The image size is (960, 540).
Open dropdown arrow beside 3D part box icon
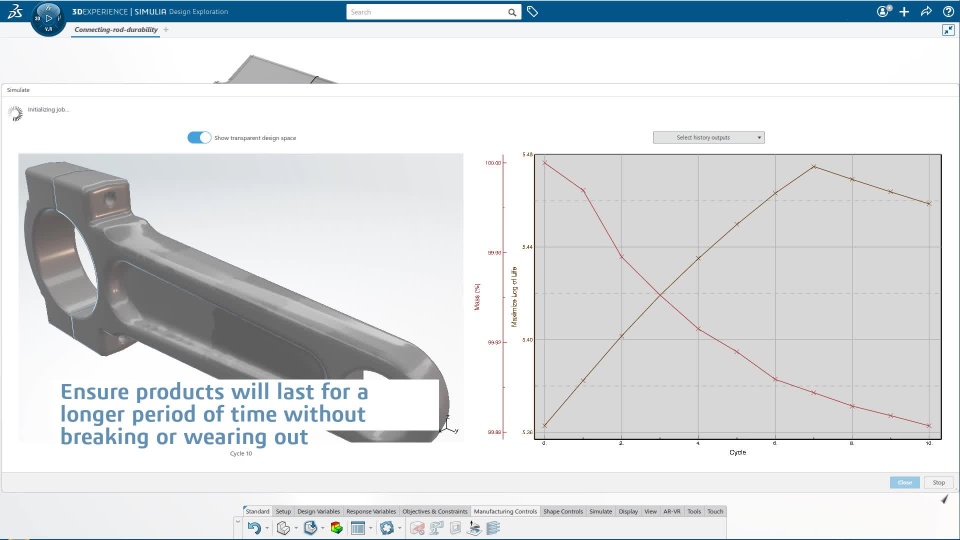tap(296, 528)
